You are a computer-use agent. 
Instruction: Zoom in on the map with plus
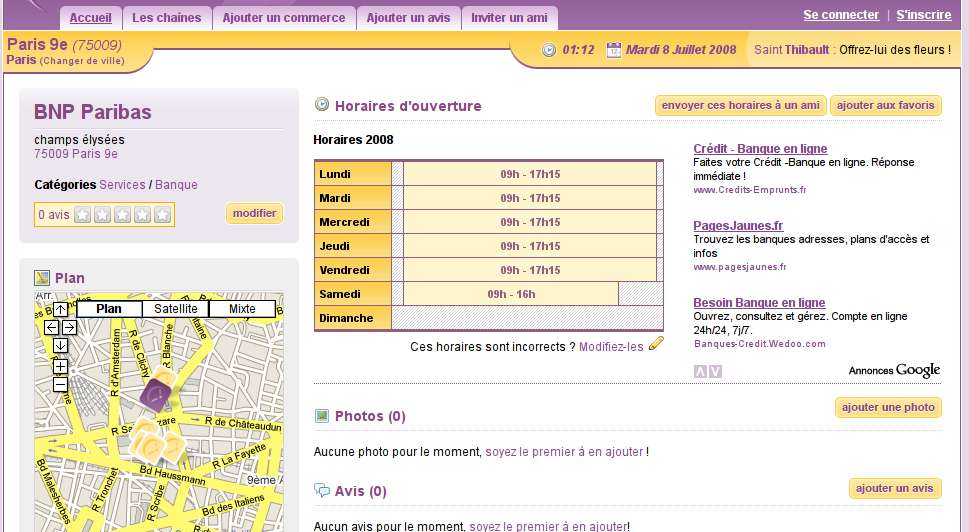[61, 366]
